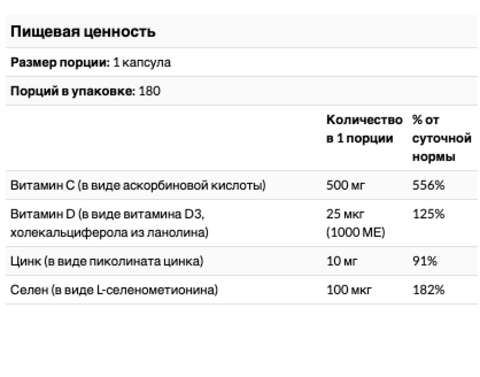Select the Витамин D ingredient text
The image size is (480, 377).
109,223
